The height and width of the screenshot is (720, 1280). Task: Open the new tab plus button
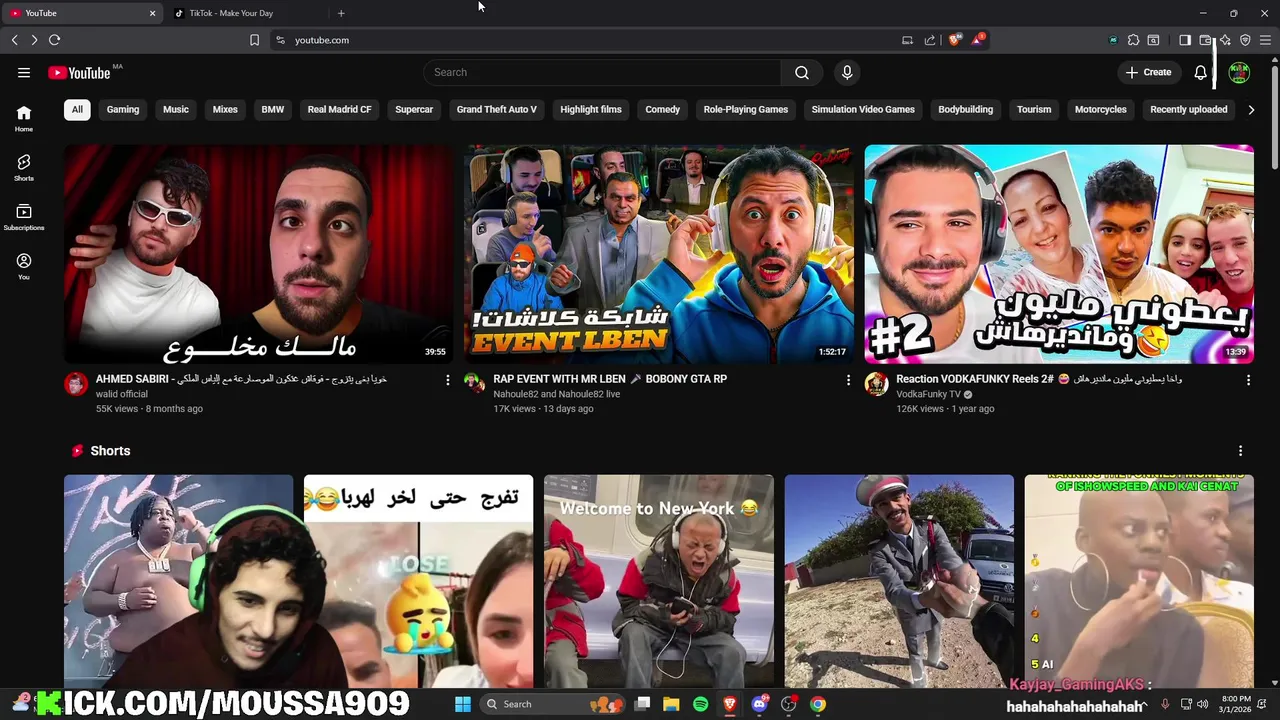coord(341,13)
